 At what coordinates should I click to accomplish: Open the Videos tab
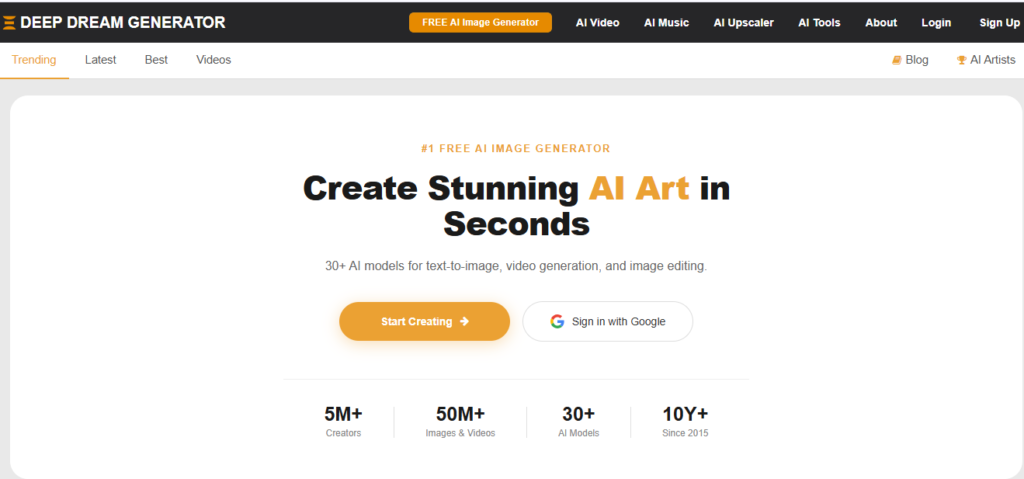(214, 60)
